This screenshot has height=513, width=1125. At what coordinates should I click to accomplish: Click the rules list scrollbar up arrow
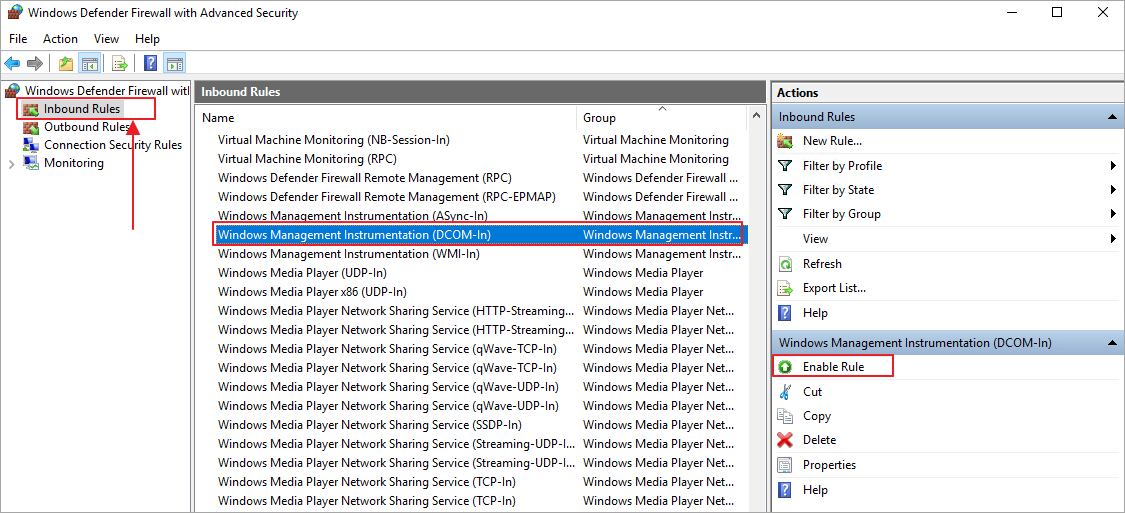coord(756,116)
